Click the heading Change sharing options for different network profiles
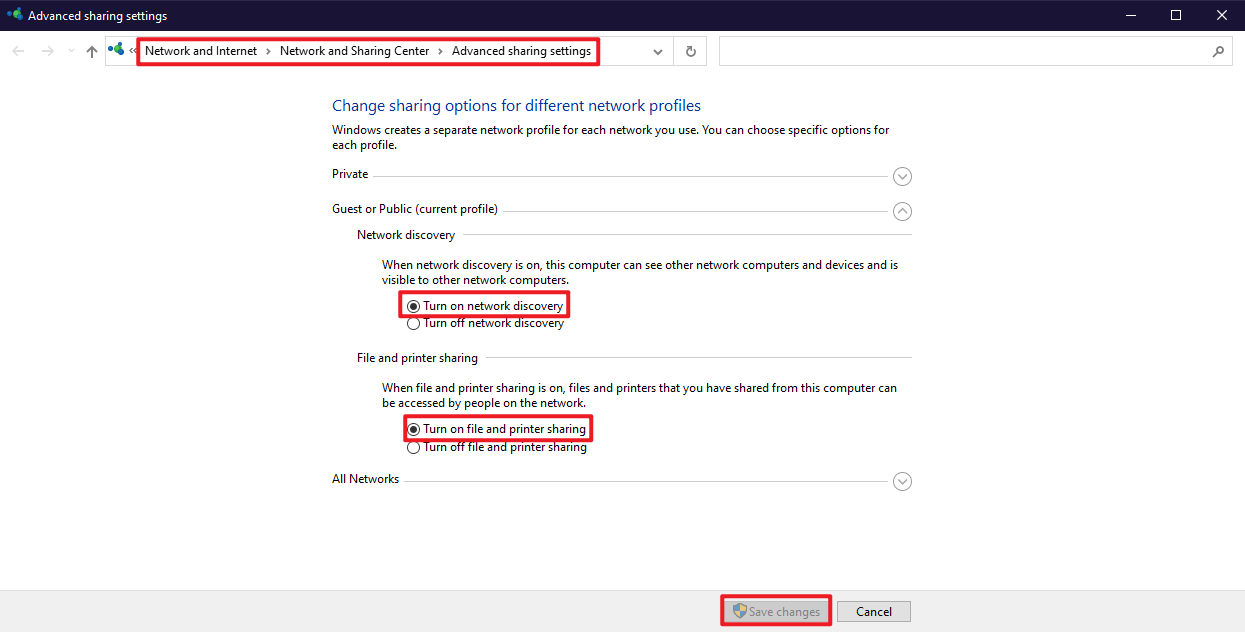Image resolution: width=1245 pixels, height=632 pixels. click(x=516, y=106)
